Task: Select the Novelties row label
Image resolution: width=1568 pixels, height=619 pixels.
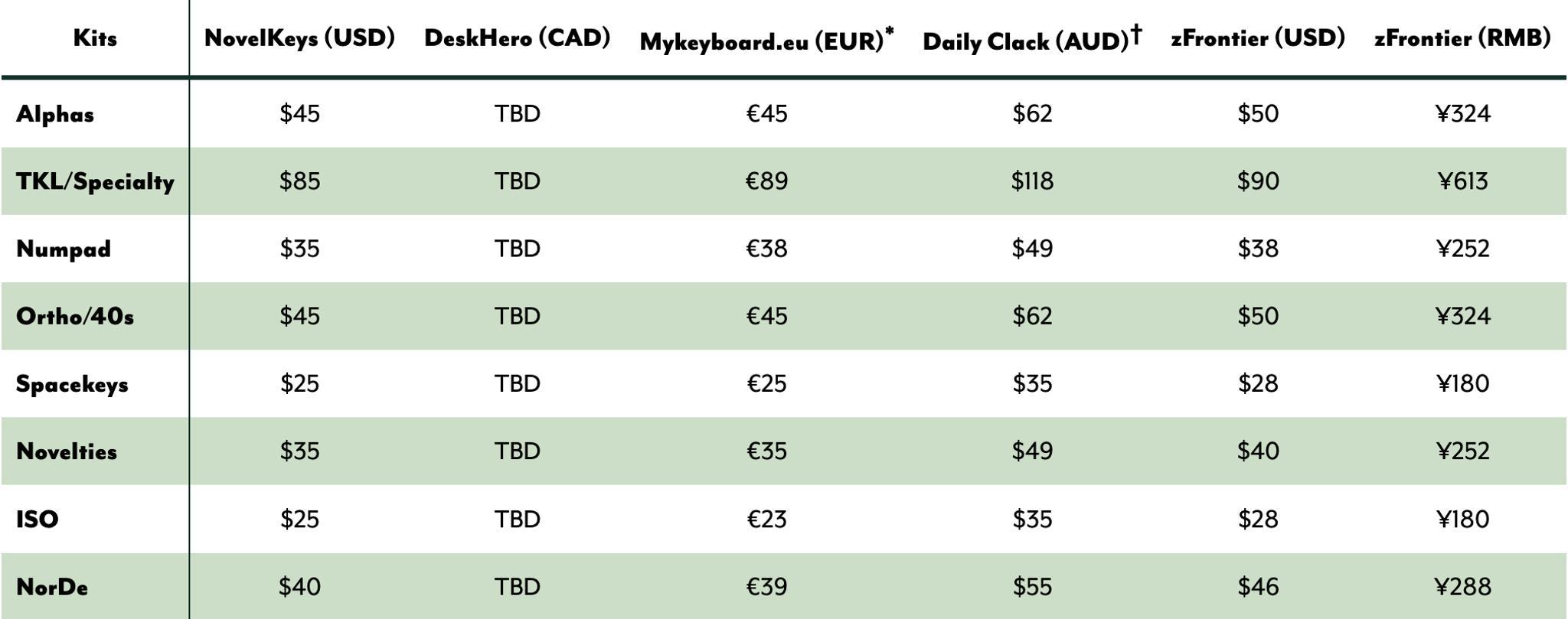Action: coord(67,451)
